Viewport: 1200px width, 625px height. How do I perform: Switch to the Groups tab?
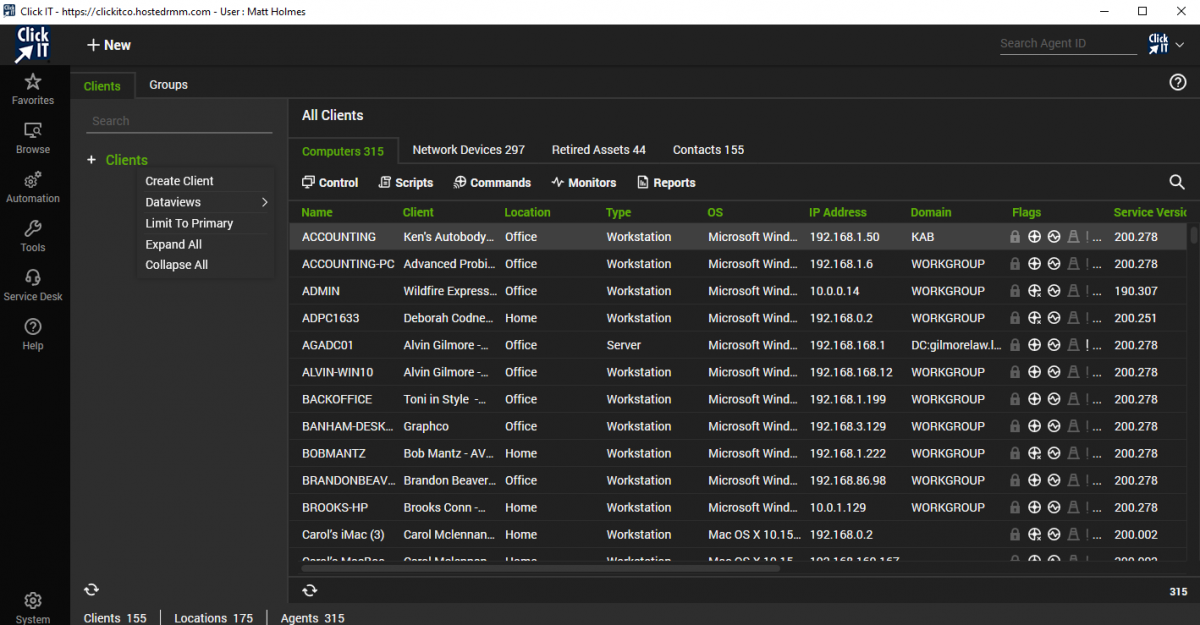coord(169,85)
